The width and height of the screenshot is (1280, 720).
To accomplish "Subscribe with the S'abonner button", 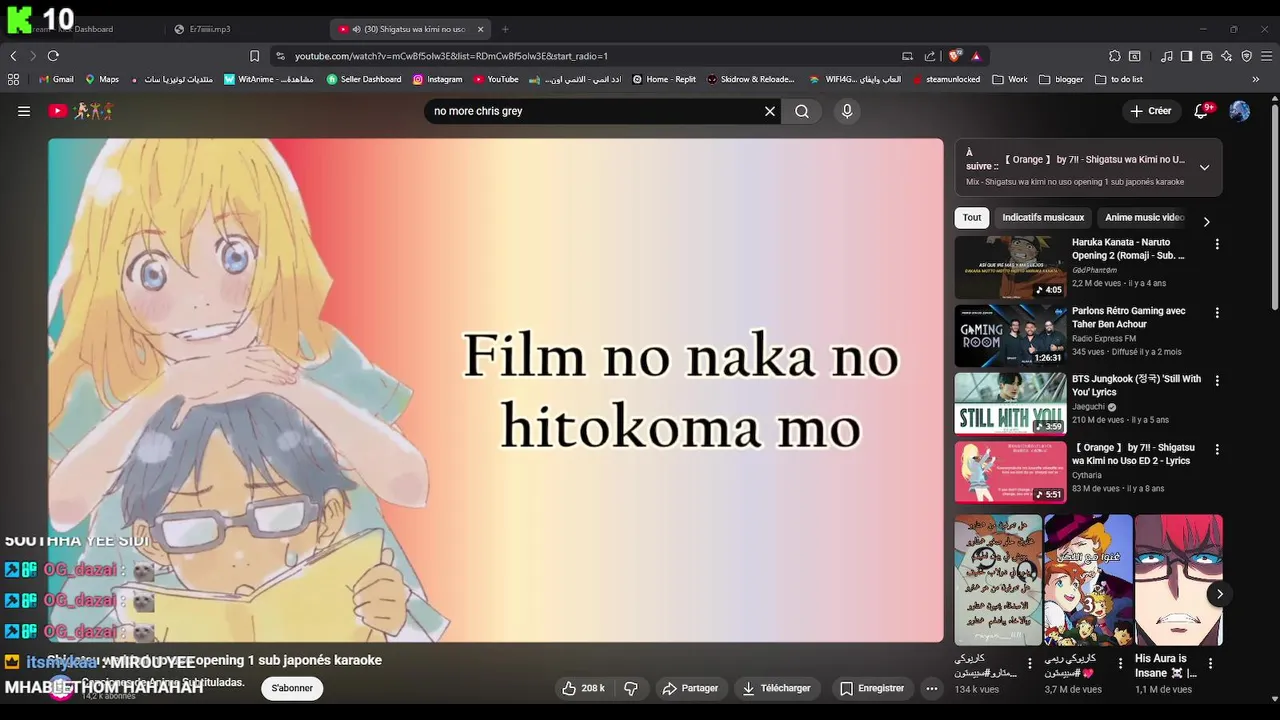I will (292, 688).
